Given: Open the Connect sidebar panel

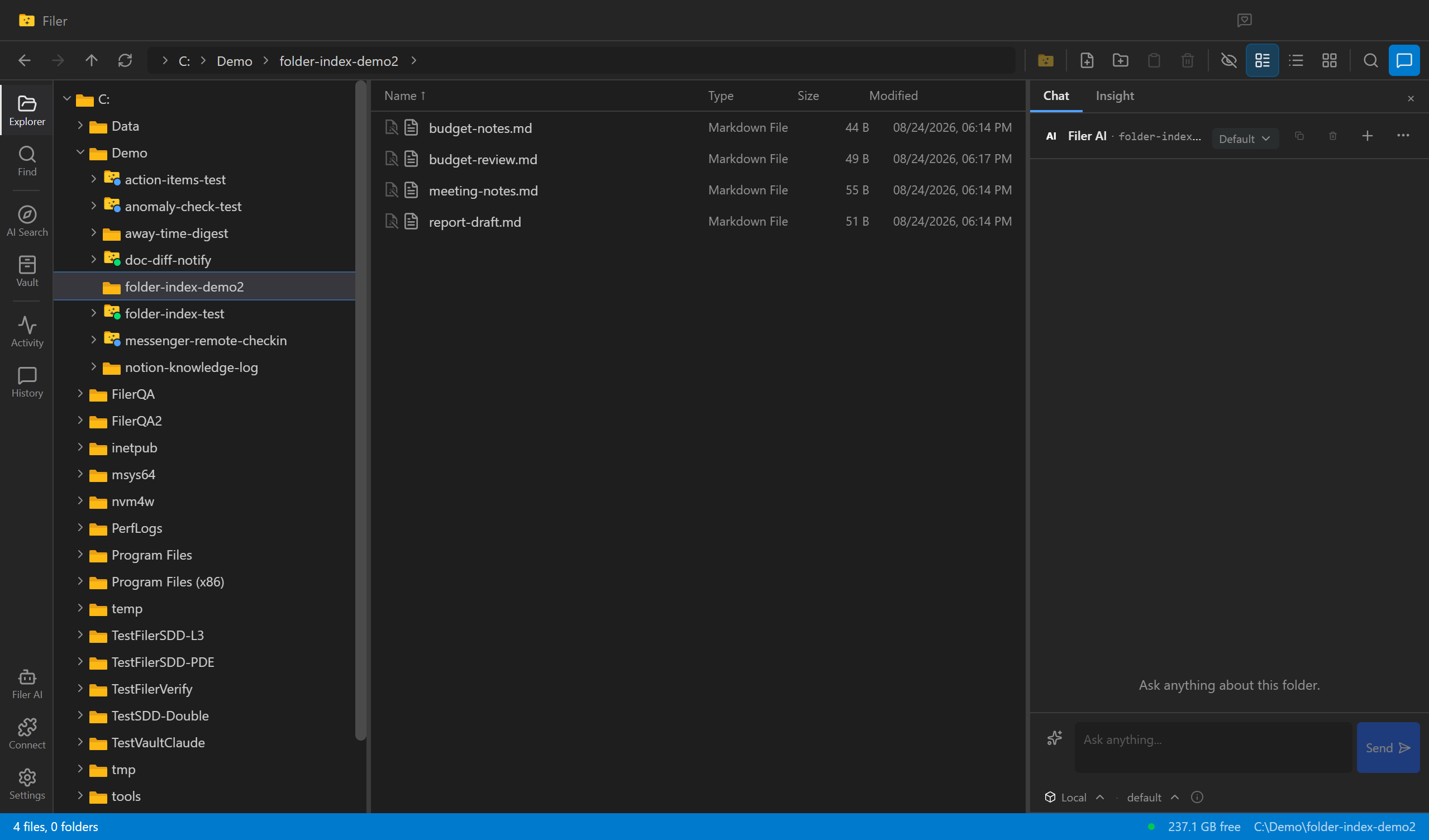Looking at the screenshot, I should (27, 734).
